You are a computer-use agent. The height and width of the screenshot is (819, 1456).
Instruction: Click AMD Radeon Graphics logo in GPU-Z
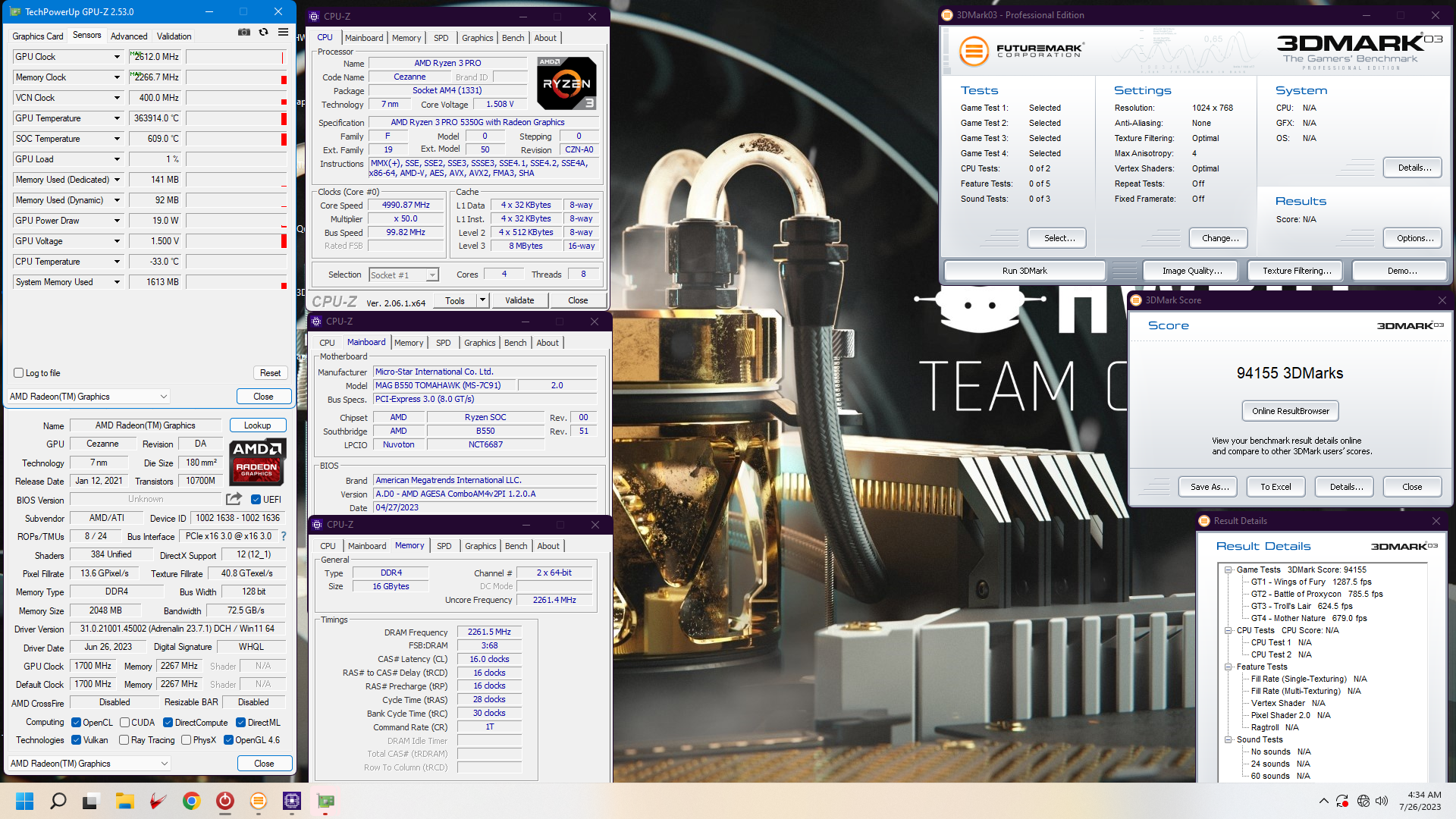257,462
